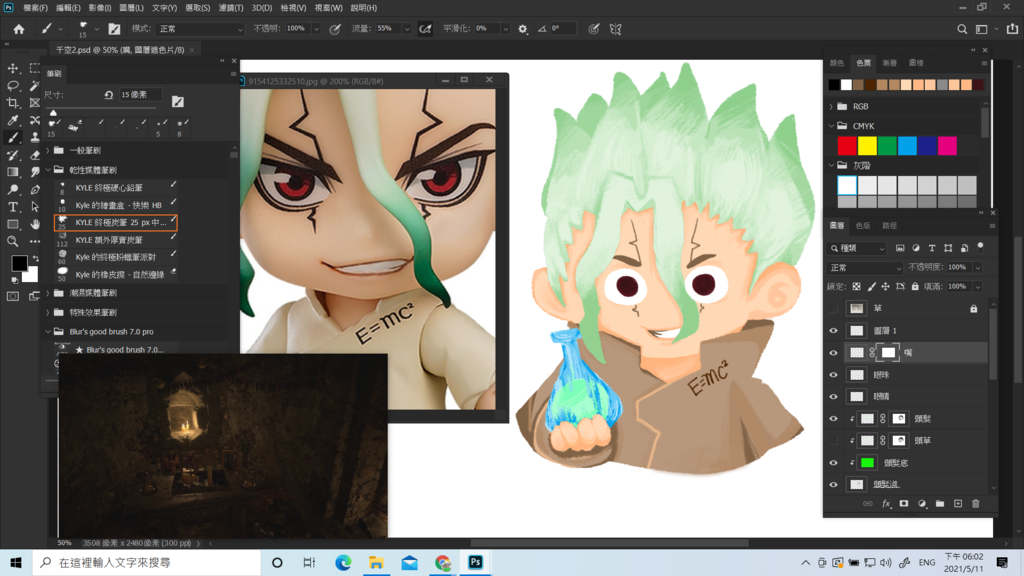This screenshot has height=576, width=1024.
Task: Expand the 一般筆刷 brush folder
Action: [48, 150]
